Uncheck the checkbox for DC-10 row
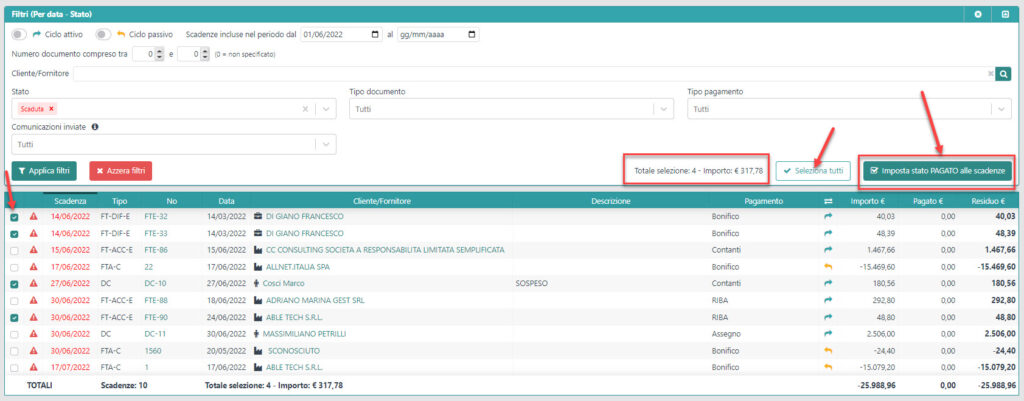 14,284
